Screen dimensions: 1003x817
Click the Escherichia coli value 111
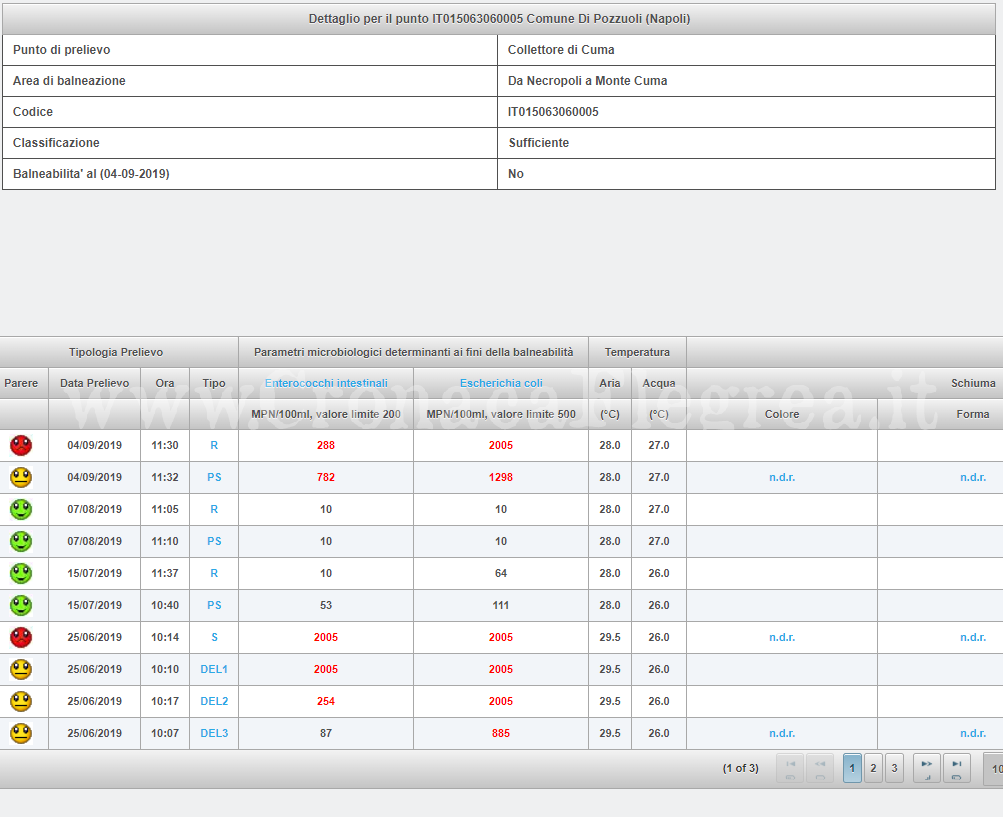click(x=501, y=605)
